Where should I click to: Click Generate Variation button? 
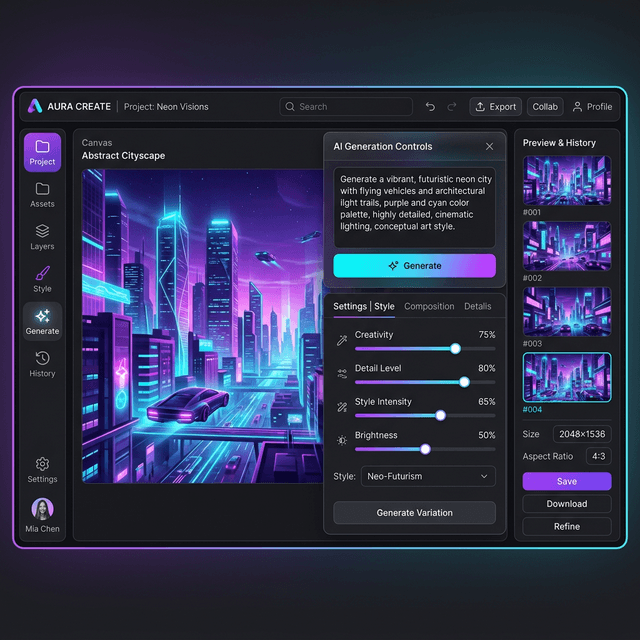click(414, 513)
